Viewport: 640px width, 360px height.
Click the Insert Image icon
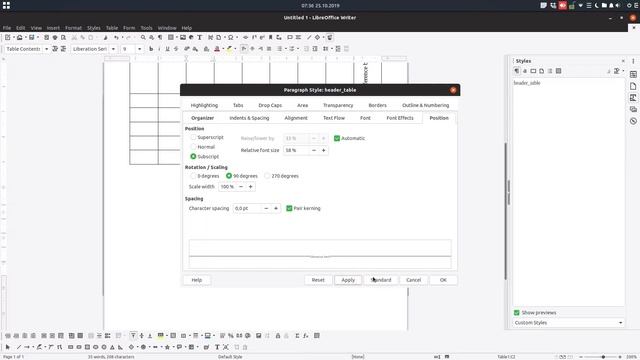[183, 38]
